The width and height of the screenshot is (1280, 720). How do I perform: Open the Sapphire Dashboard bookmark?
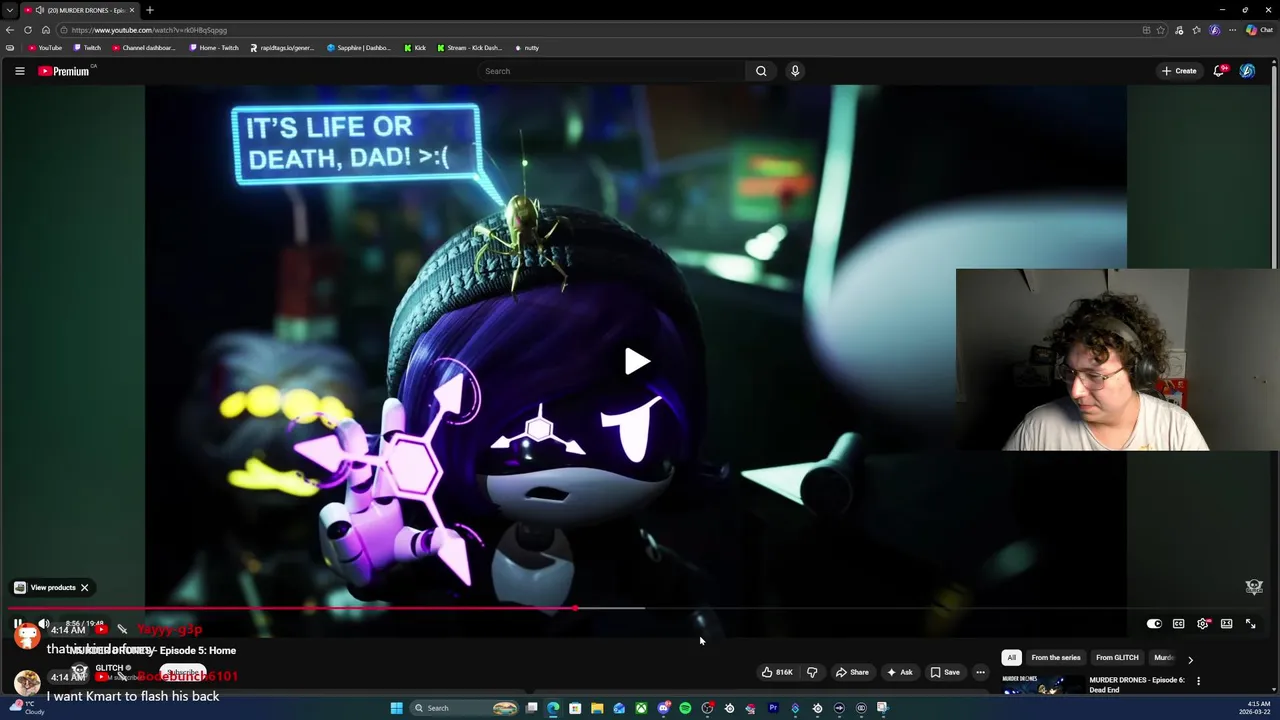(360, 48)
